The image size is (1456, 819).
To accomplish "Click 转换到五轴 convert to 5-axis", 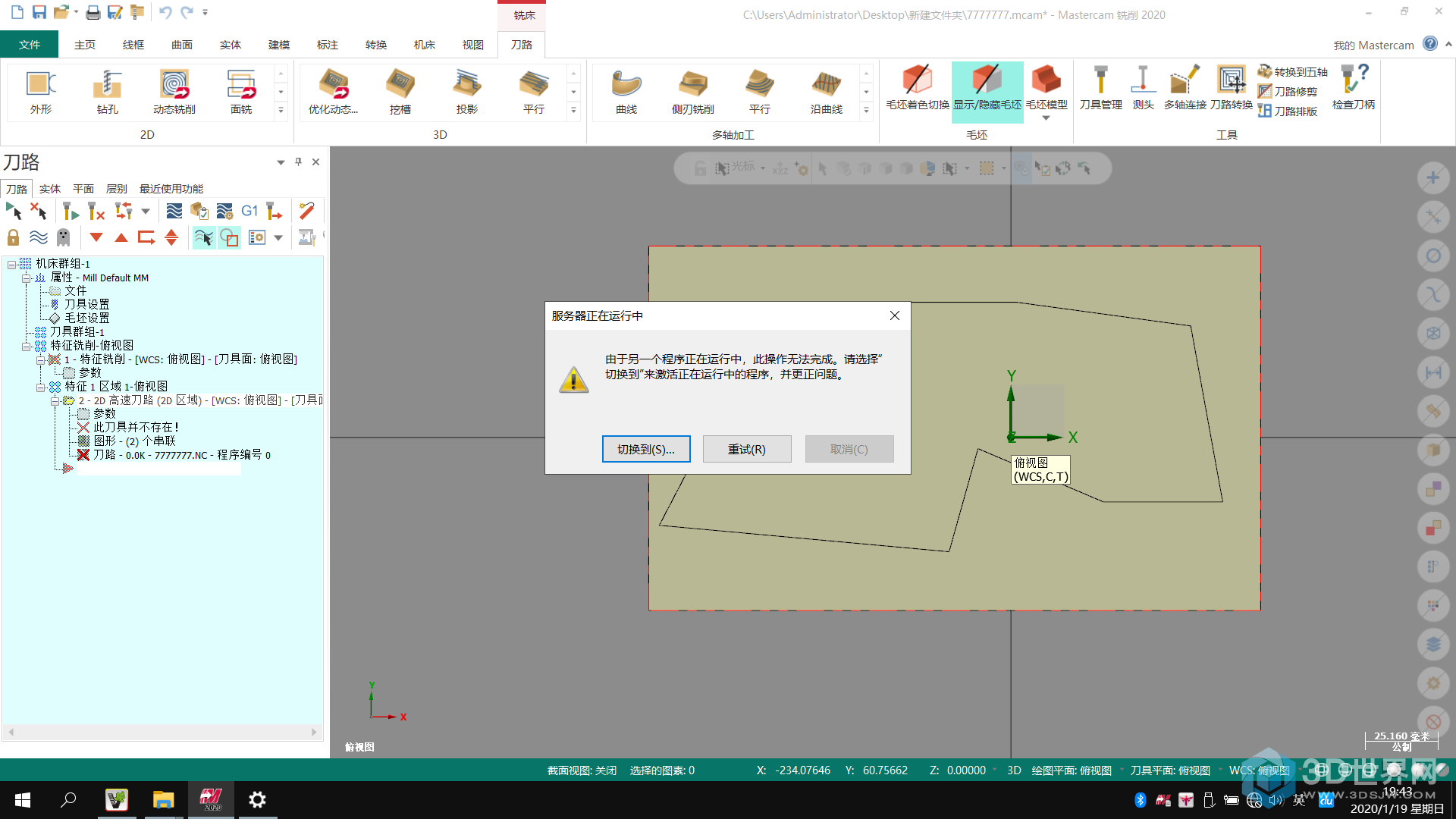I will click(x=1292, y=71).
